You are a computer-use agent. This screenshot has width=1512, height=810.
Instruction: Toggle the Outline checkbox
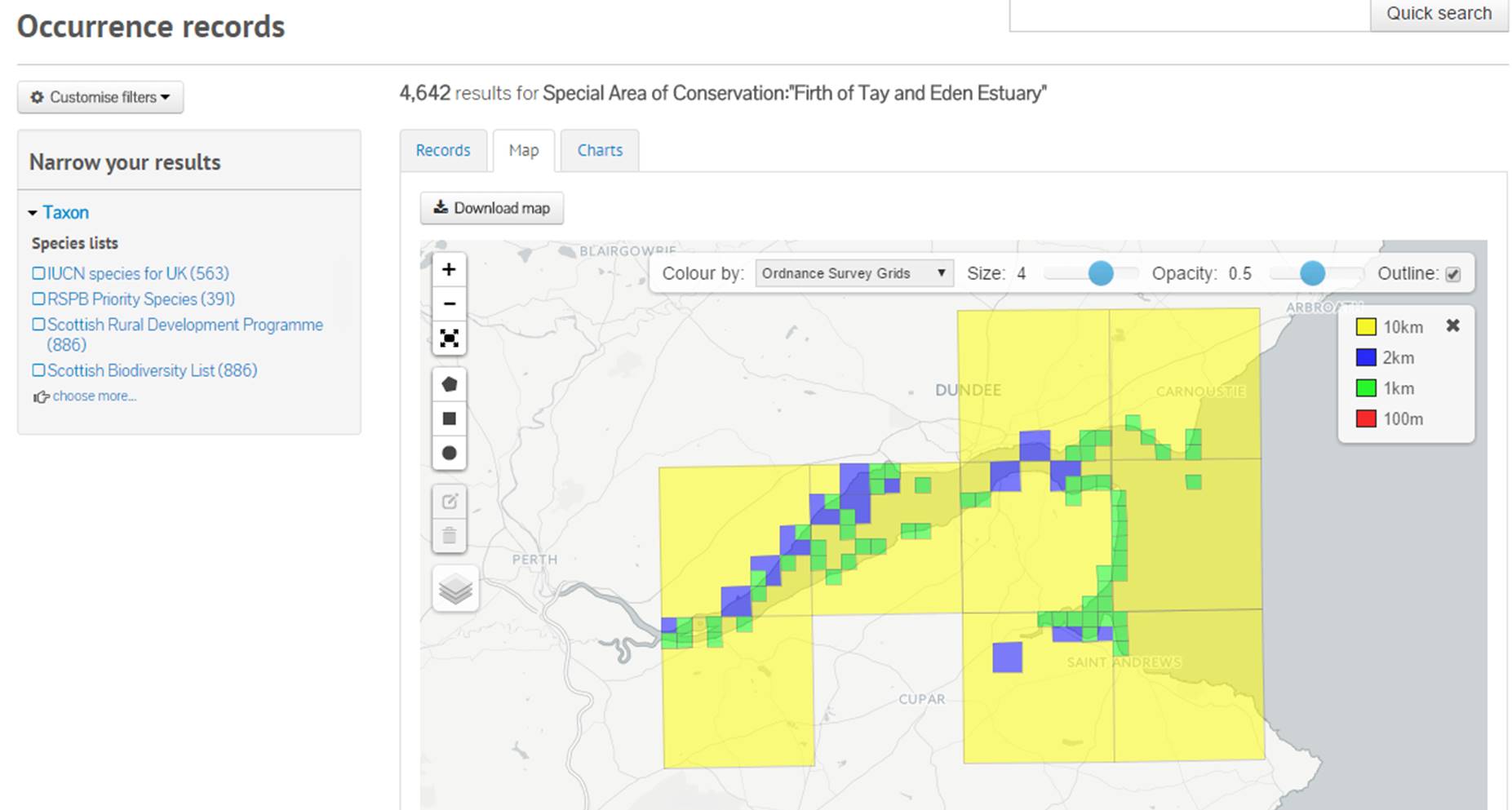tap(1452, 274)
